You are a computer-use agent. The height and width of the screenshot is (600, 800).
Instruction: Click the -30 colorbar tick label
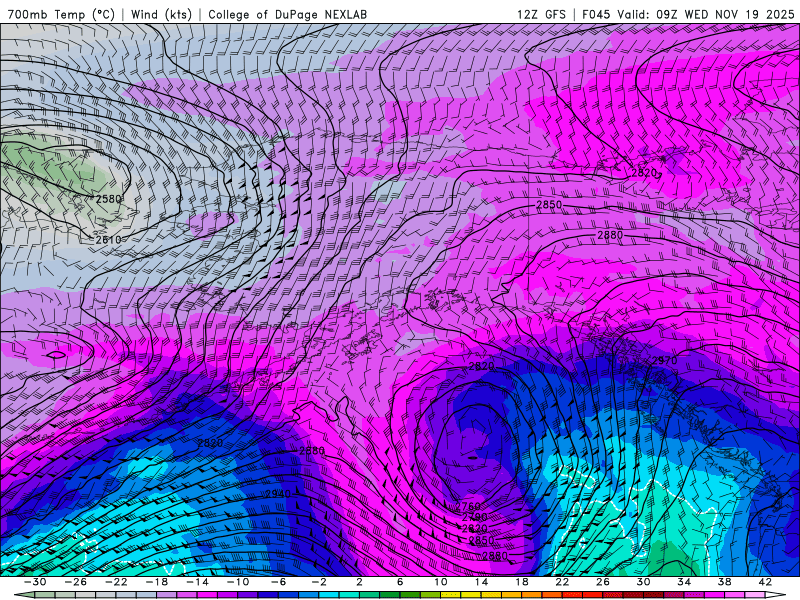[35, 582]
